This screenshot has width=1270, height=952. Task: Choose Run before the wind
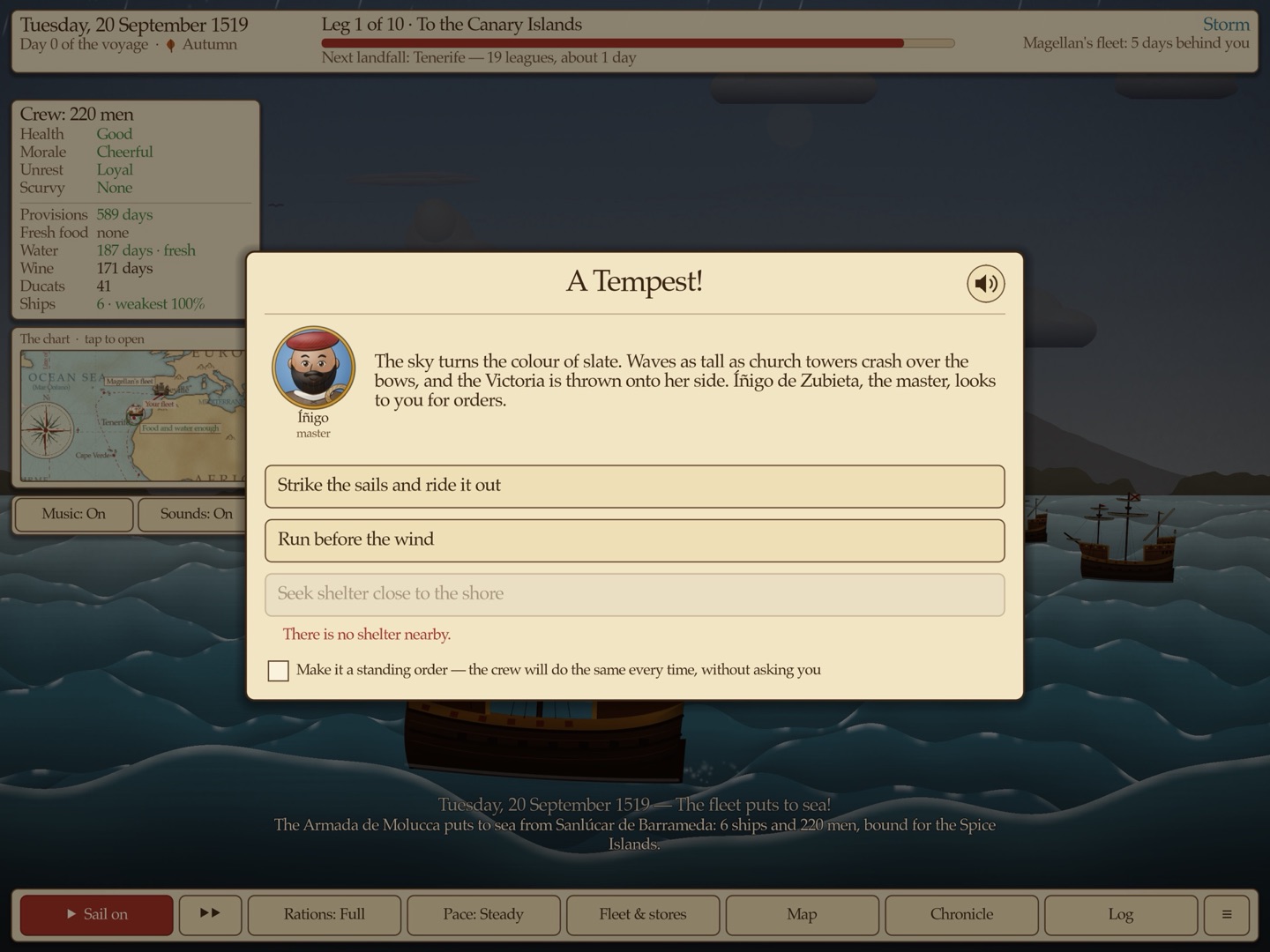[x=634, y=540]
